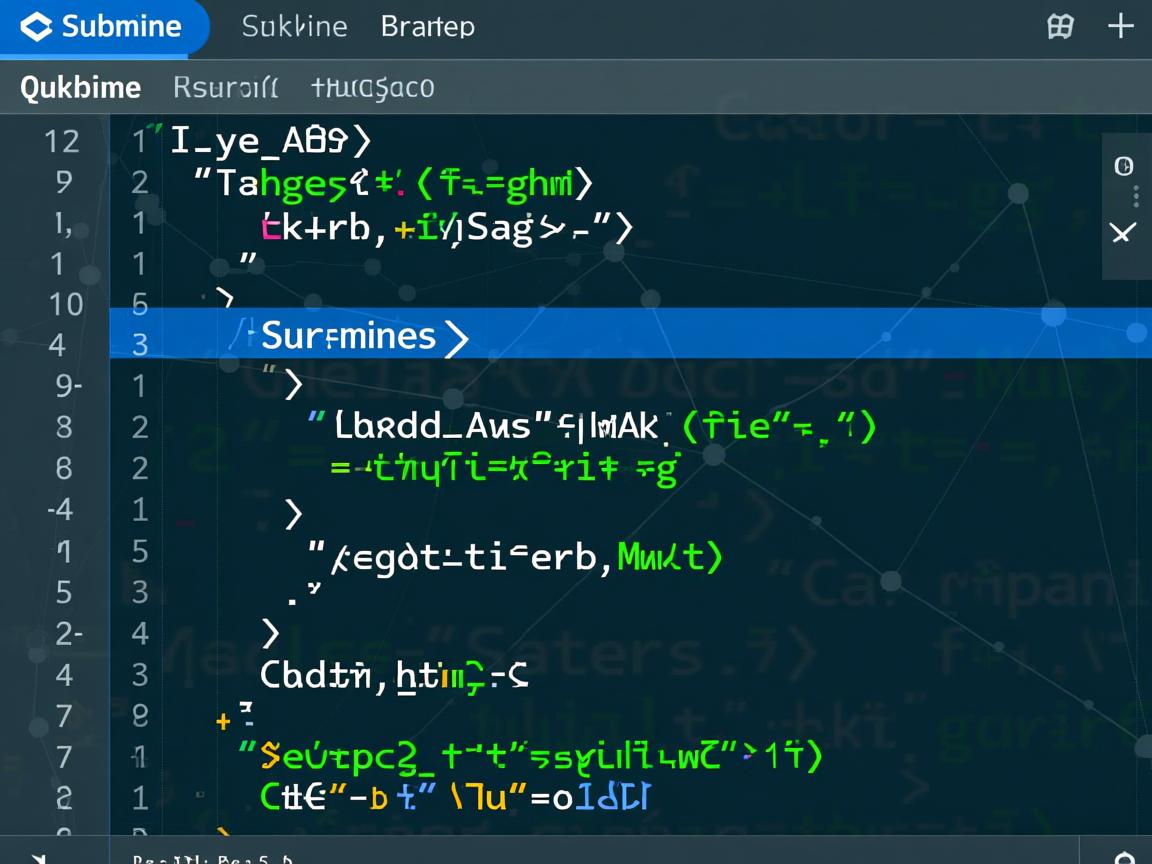Expand the chevron after Surғmines
This screenshot has height=864, width=1152.
(x=456, y=337)
